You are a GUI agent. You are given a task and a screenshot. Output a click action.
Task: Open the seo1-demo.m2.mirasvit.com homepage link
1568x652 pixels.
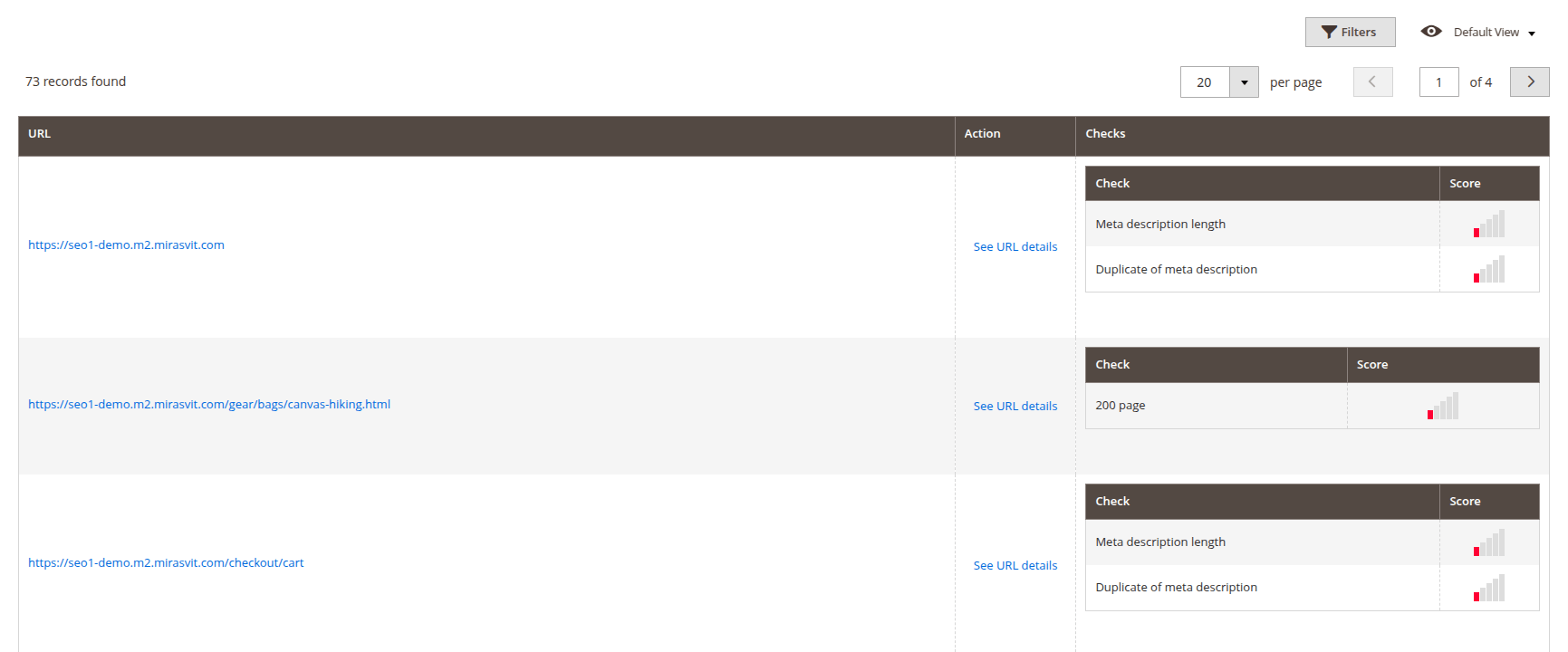point(126,245)
